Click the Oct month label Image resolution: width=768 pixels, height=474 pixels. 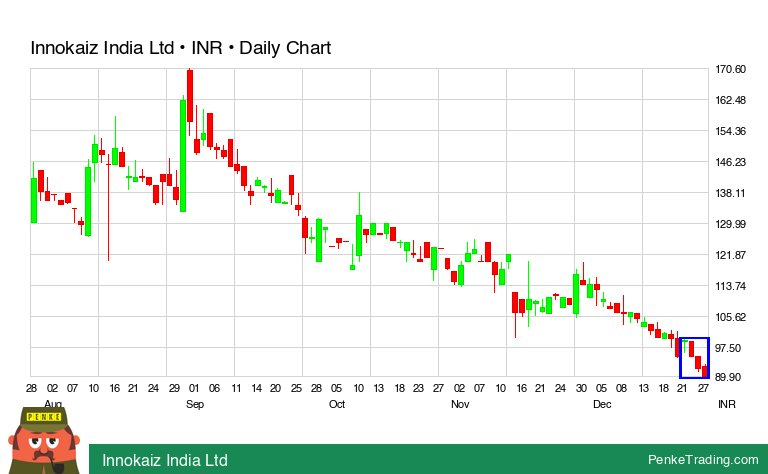pyautogui.click(x=336, y=404)
